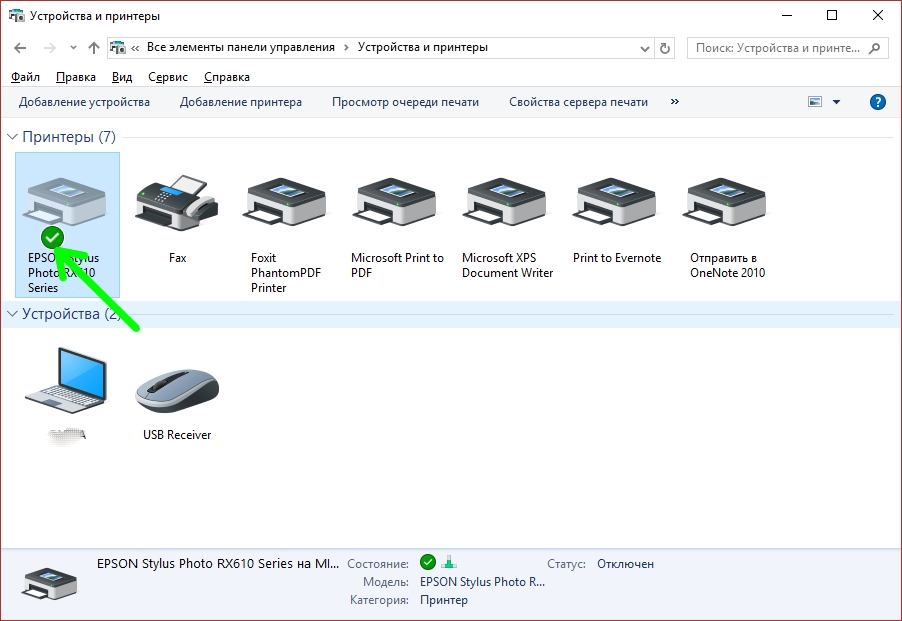The height and width of the screenshot is (621, 902).
Task: Click the printer thumbnail in details pane
Action: point(49,584)
